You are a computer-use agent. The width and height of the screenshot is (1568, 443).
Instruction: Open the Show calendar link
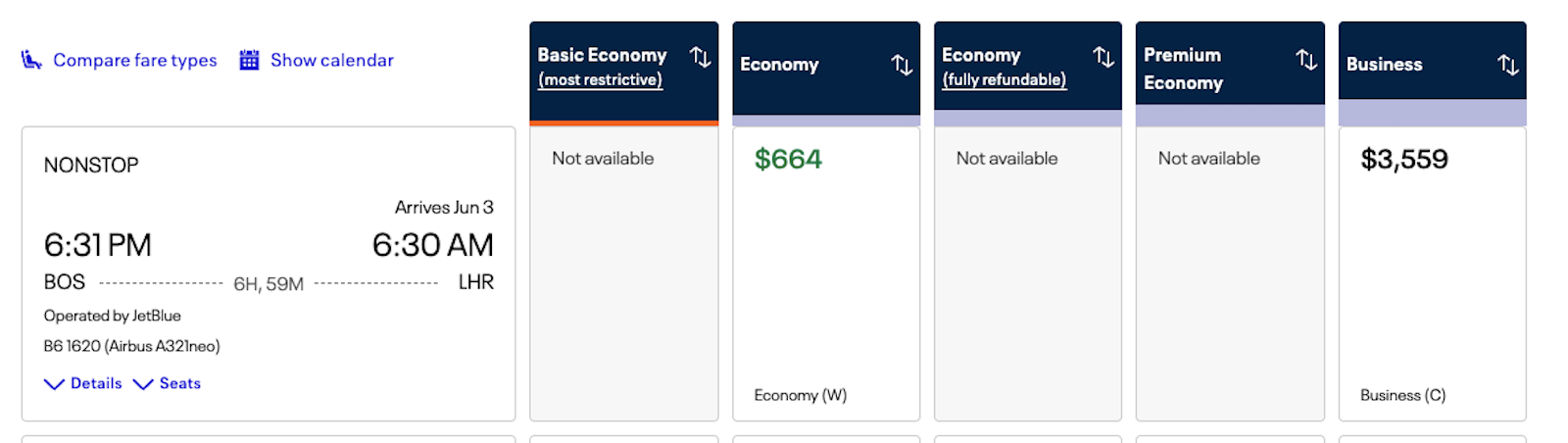tap(332, 61)
